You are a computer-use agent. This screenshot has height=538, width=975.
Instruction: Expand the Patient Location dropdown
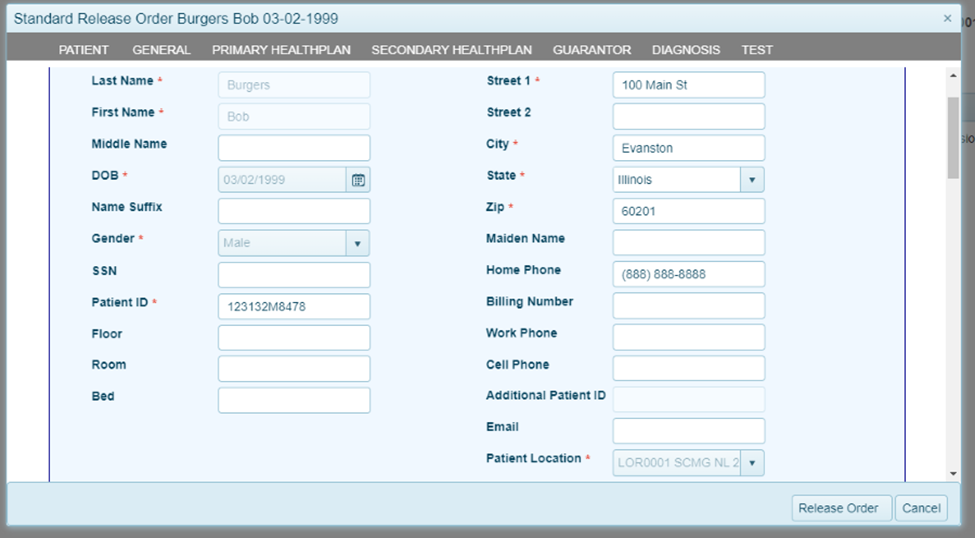(x=752, y=463)
